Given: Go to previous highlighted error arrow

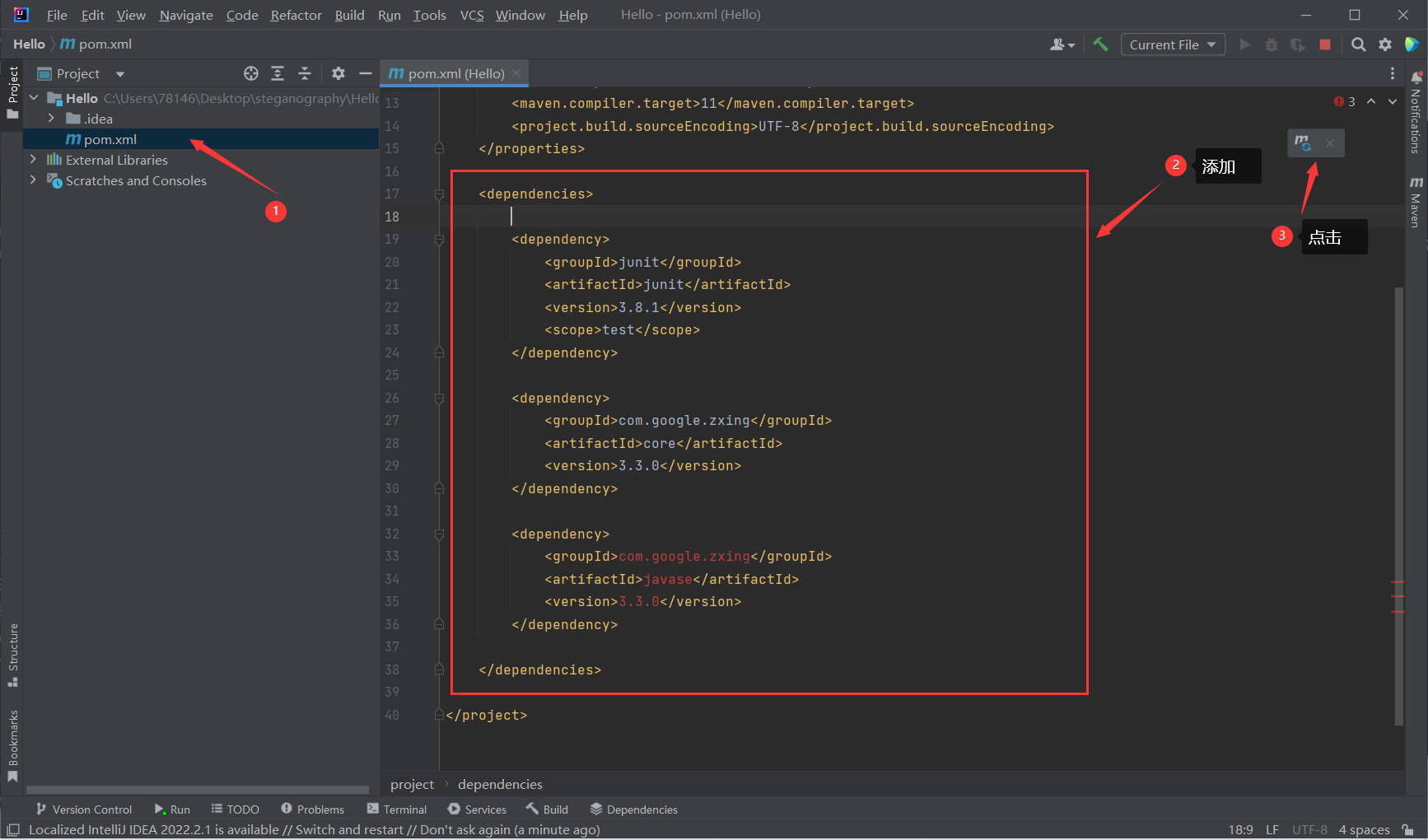Looking at the screenshot, I should click(1371, 101).
